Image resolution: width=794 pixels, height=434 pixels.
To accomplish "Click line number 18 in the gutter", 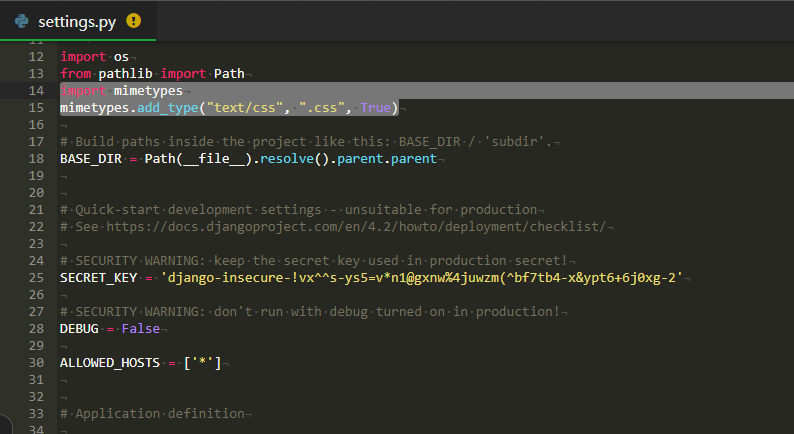I will 36,159.
